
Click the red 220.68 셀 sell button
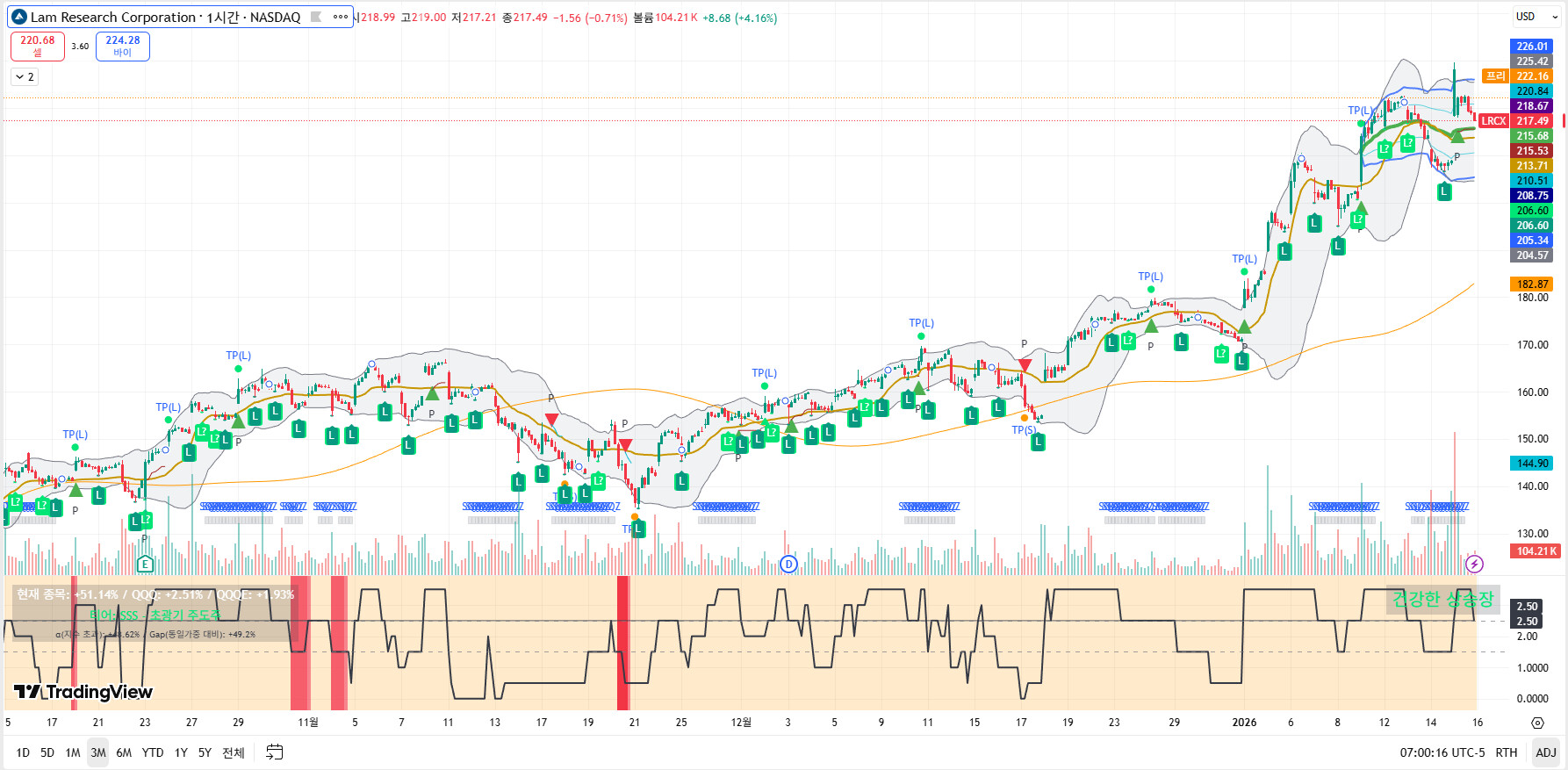pyautogui.click(x=38, y=46)
